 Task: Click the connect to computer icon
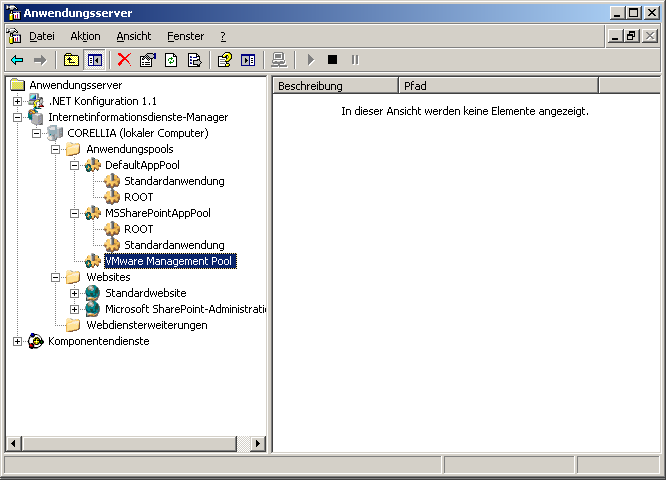tap(279, 60)
